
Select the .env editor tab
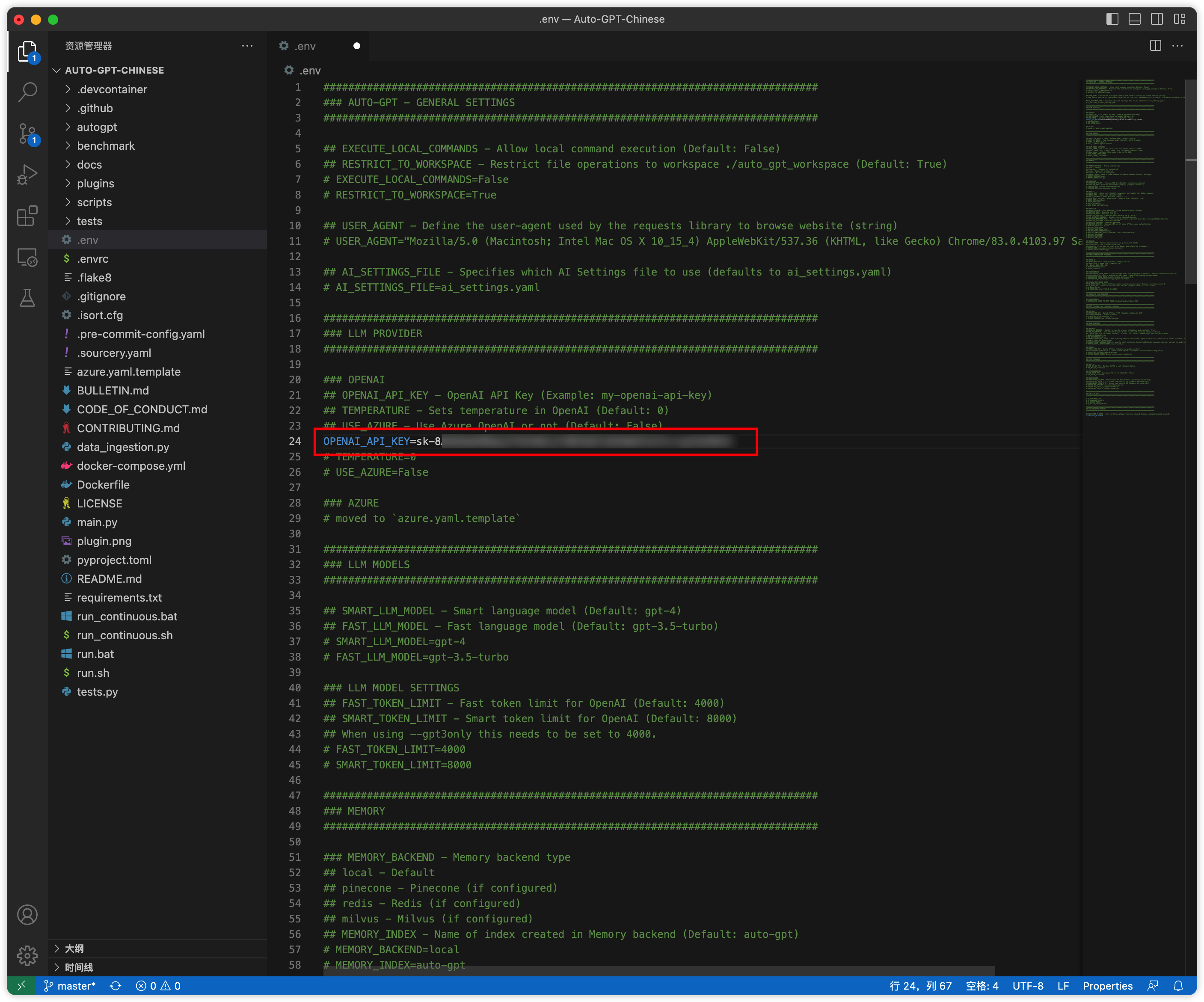[305, 46]
